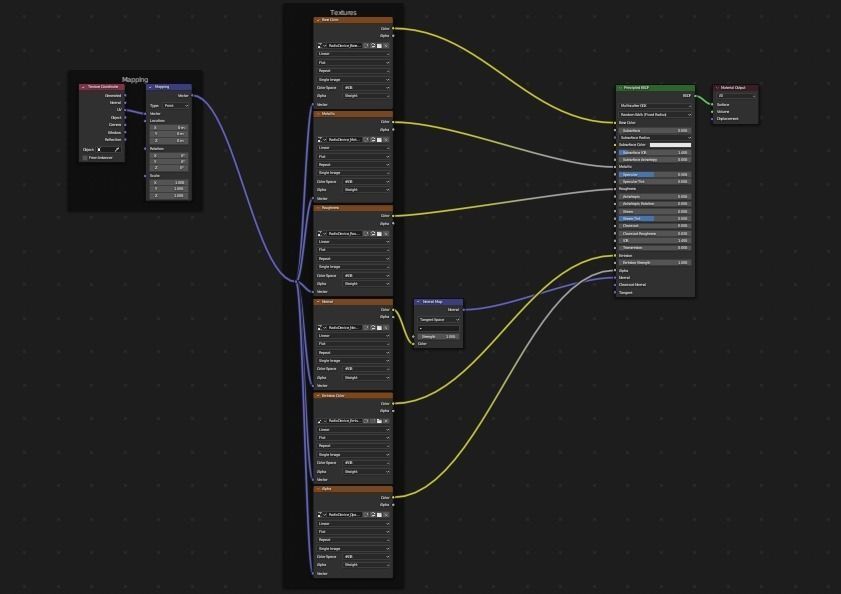Image resolution: width=841 pixels, height=594 pixels.
Task: Open the Single Image source dropdown on Normal node
Action: click(353, 361)
